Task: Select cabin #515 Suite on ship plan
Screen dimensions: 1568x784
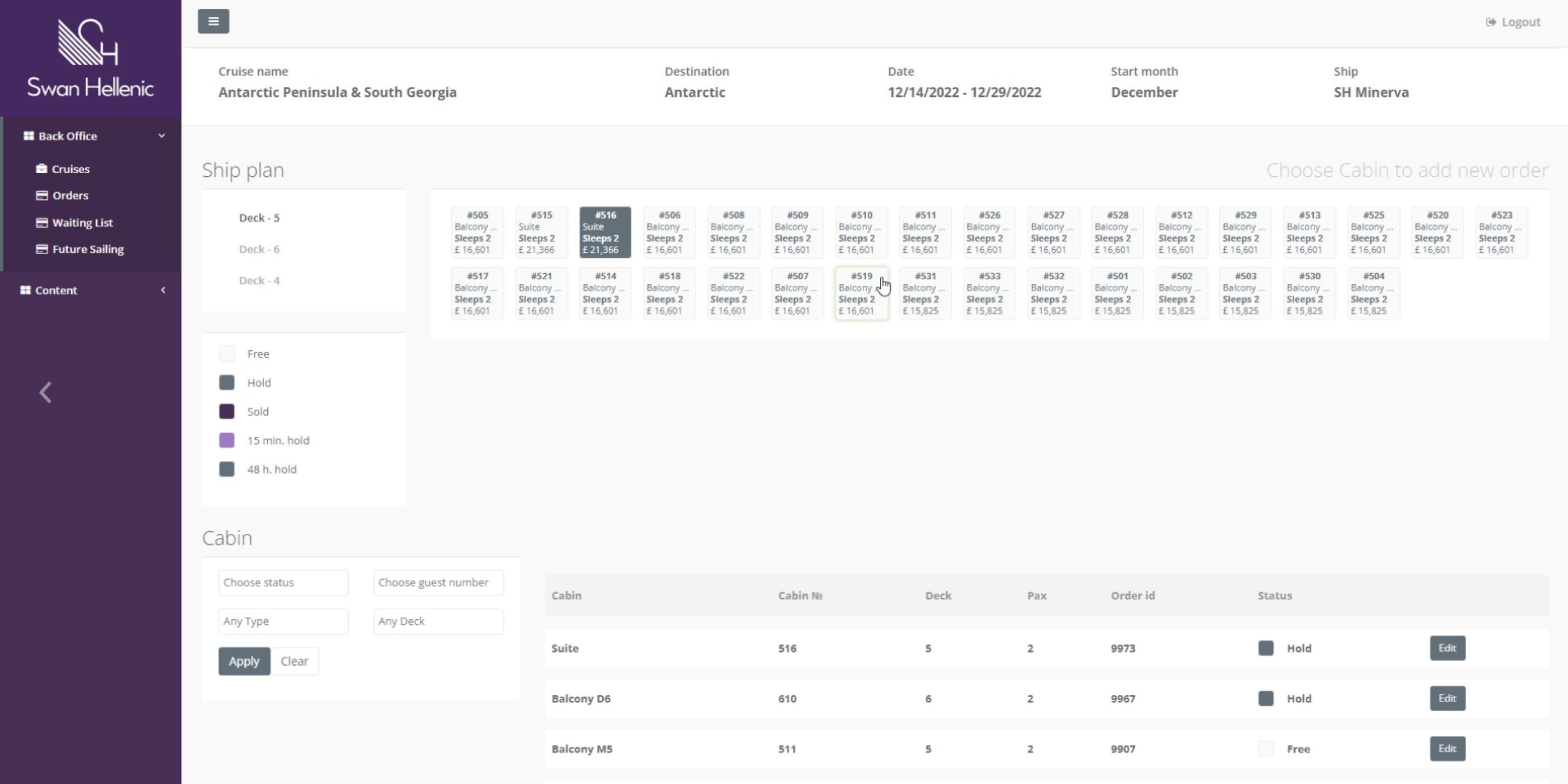Action: [x=541, y=232]
